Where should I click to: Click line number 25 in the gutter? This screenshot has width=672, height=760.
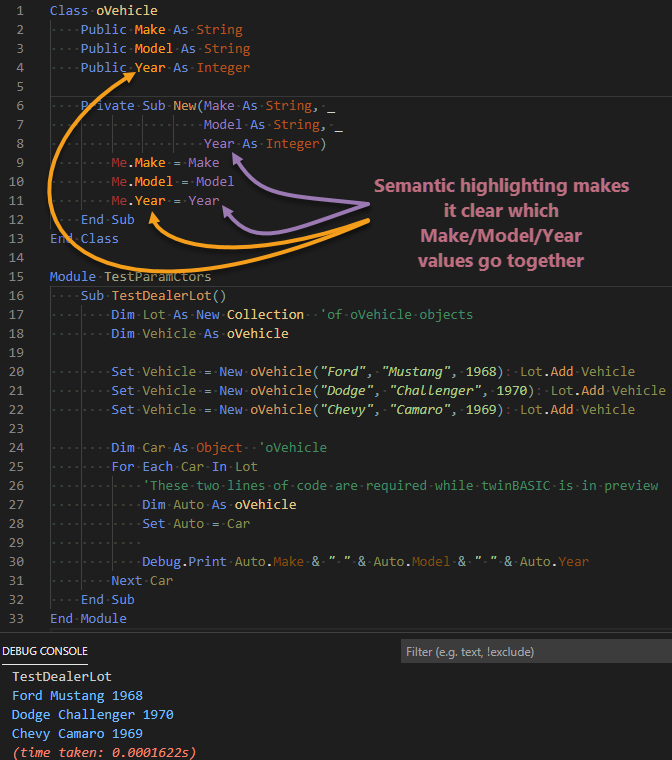point(16,467)
